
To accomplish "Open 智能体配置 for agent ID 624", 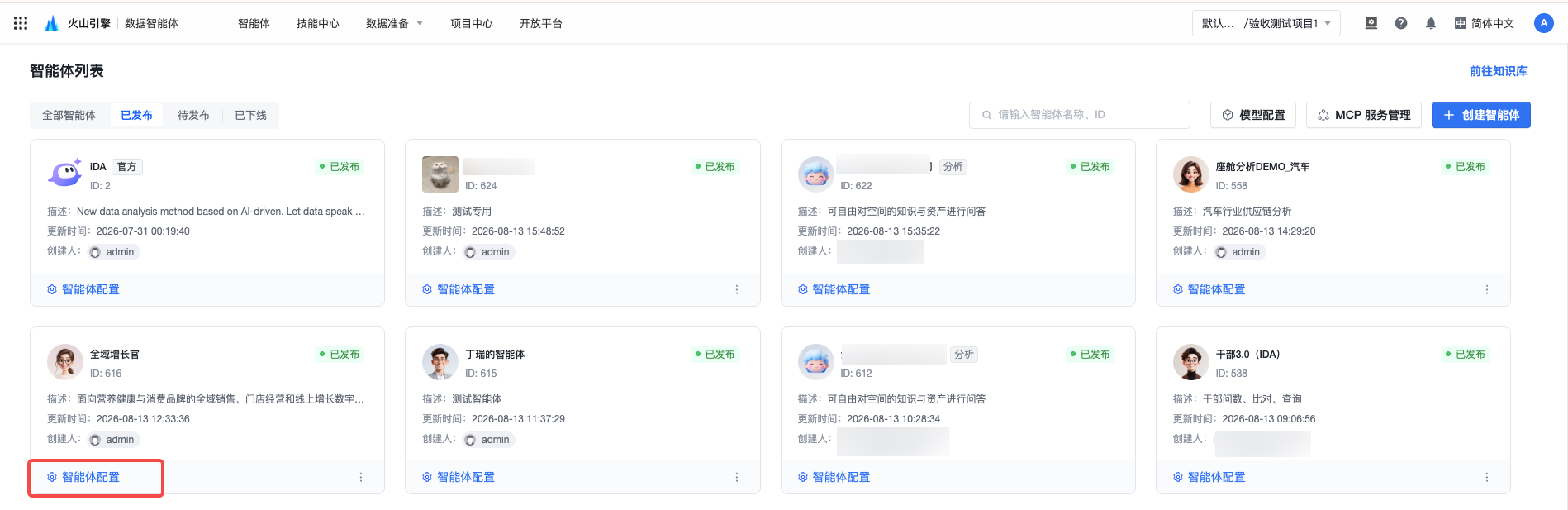I will pos(459,289).
